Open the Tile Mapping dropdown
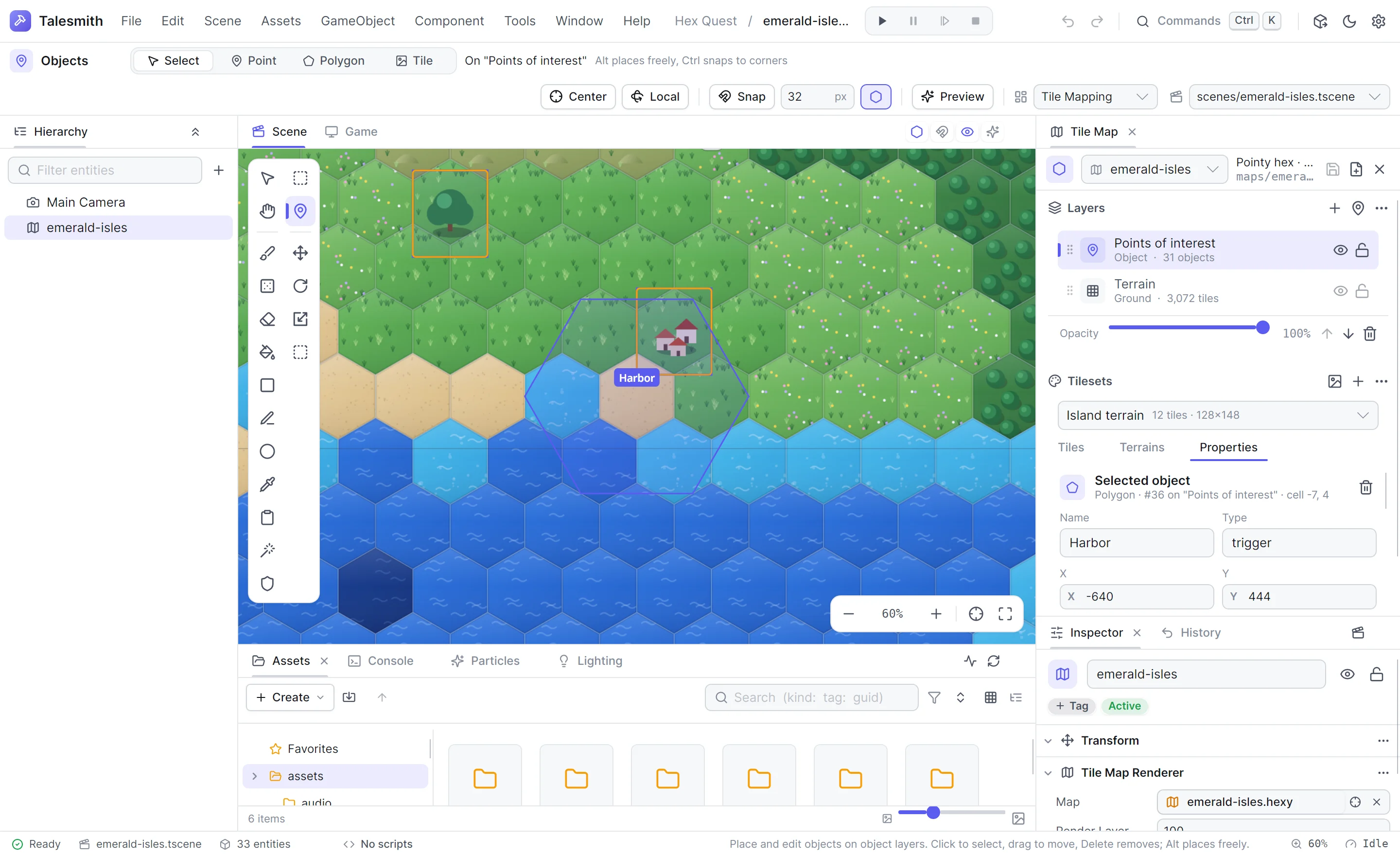Screen dimensions: 1400x856 tap(1095, 97)
